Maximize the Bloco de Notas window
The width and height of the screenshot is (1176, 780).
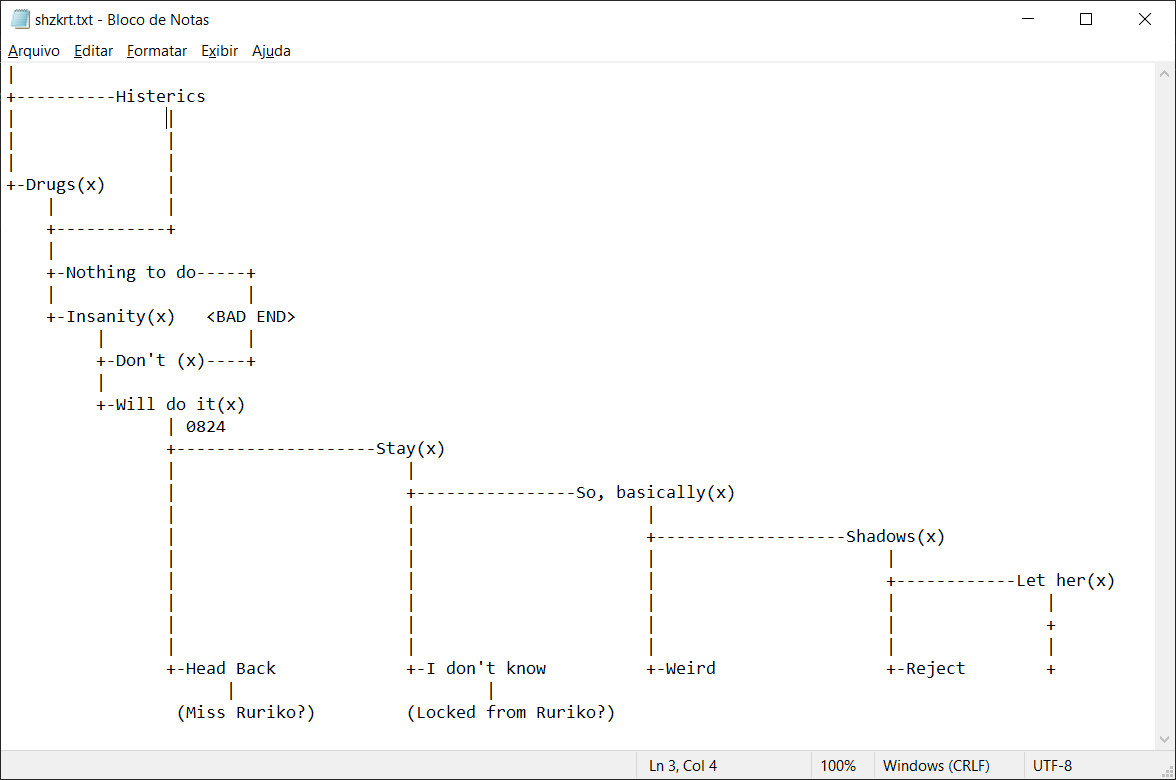(x=1086, y=20)
